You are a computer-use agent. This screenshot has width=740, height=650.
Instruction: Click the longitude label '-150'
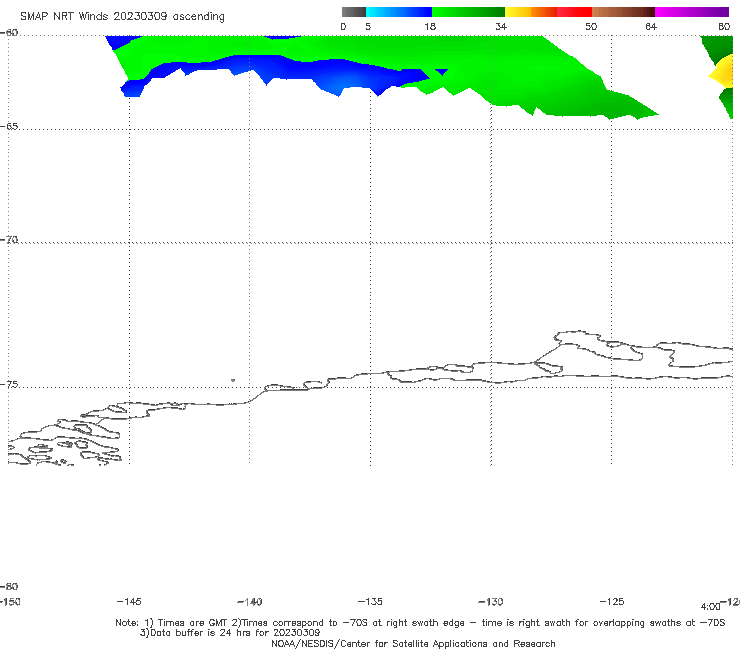(x=10, y=602)
